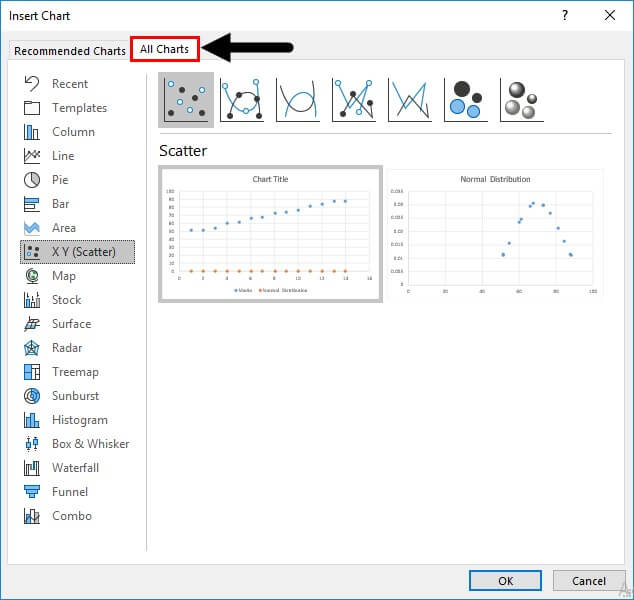Select Surface chart type label
The image size is (634, 600).
coord(72,324)
